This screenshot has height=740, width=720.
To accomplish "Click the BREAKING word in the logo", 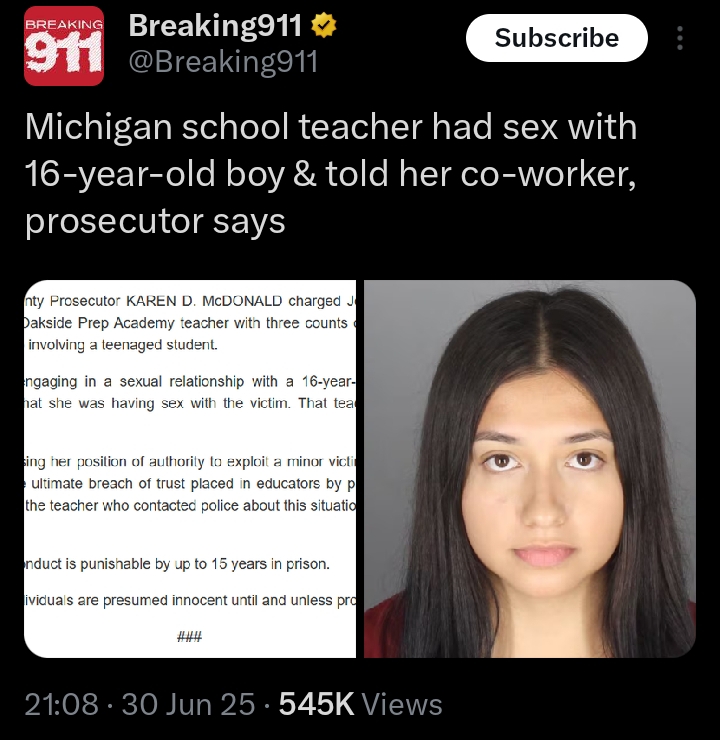I will (64, 25).
